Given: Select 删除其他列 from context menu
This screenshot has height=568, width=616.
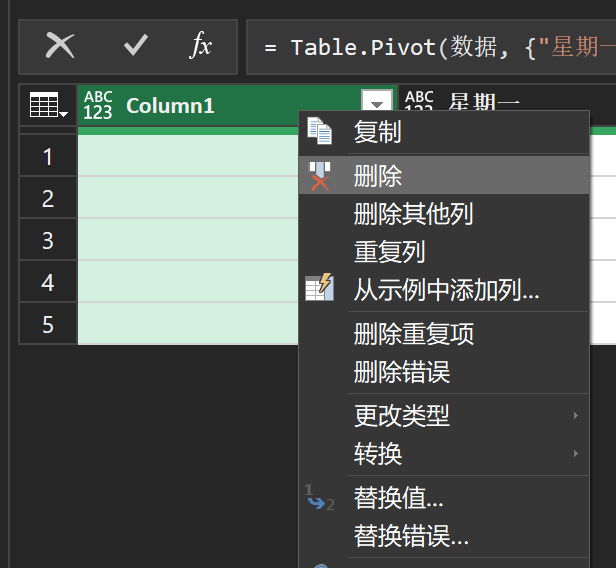Looking at the screenshot, I should click(x=413, y=213).
